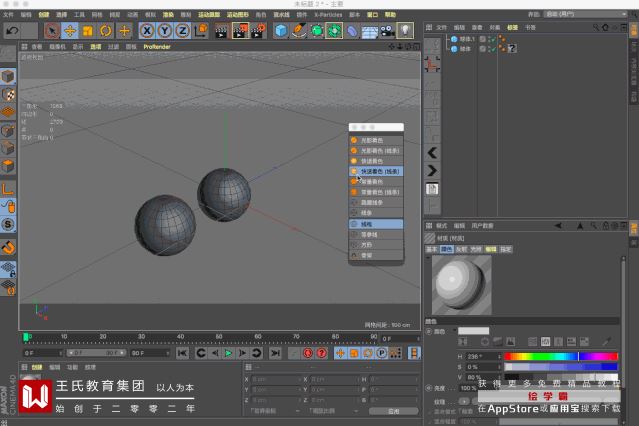Open the ProRender viewport menu
The image size is (639, 426).
[157, 47]
